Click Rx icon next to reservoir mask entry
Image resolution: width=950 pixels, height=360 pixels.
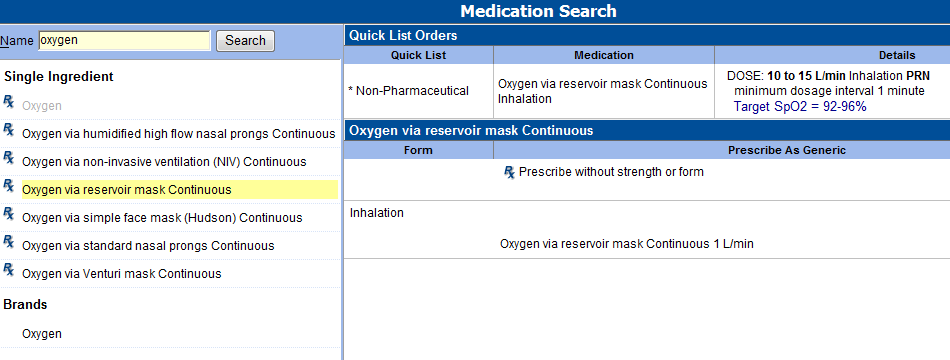(x=8, y=185)
